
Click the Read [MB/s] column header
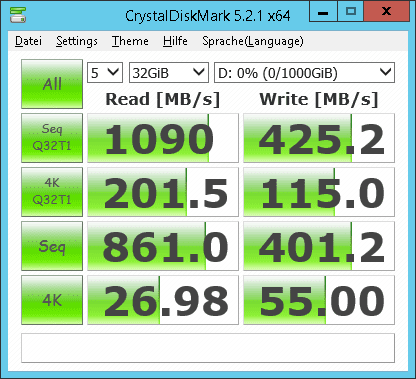click(163, 99)
